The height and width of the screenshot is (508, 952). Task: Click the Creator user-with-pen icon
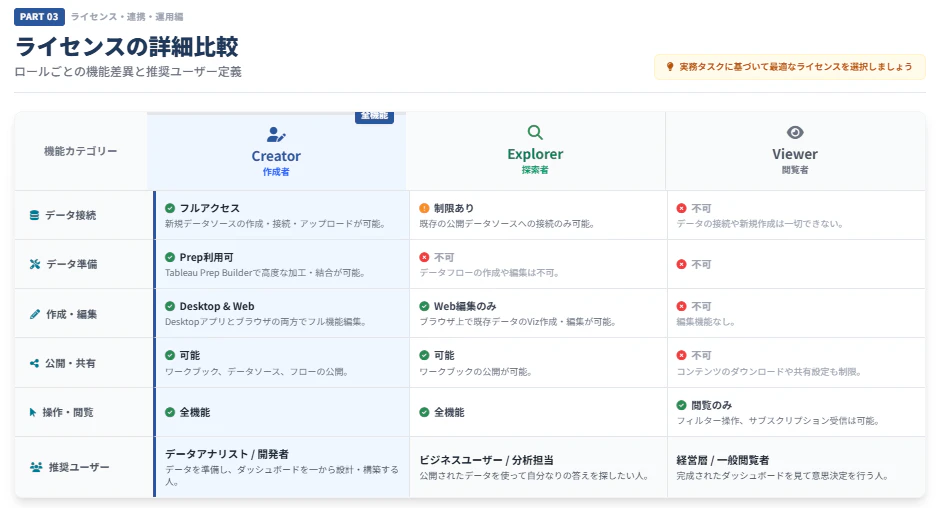click(276, 134)
